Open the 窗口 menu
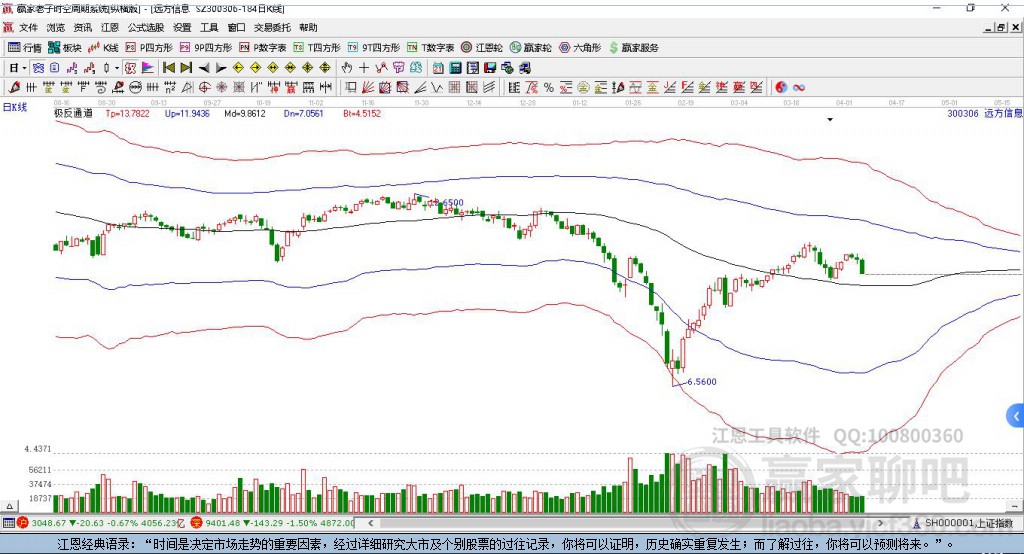This screenshot has height=554, width=1024. (236, 27)
